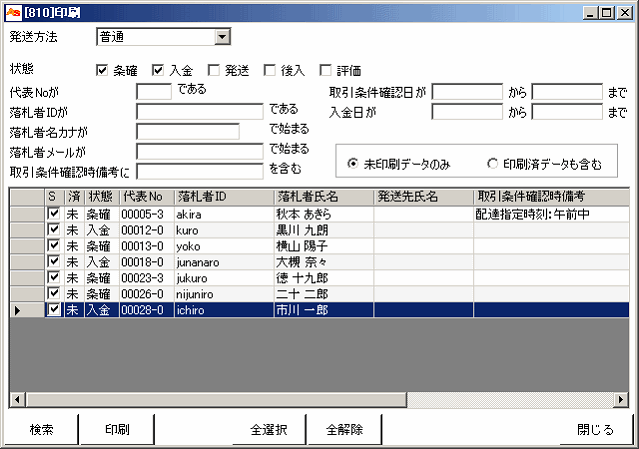
Task: Uncheck the S checkbox for ichiro row
Action: pyautogui.click(x=54, y=310)
